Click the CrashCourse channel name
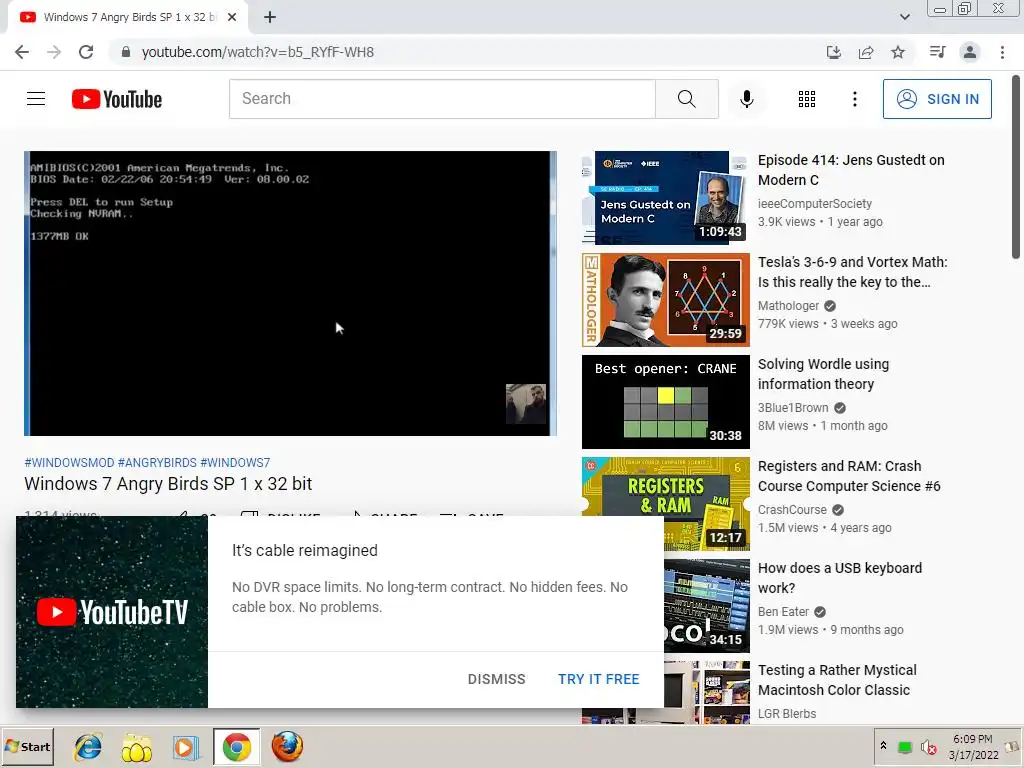Screen dimensions: 1024x768 (792, 509)
